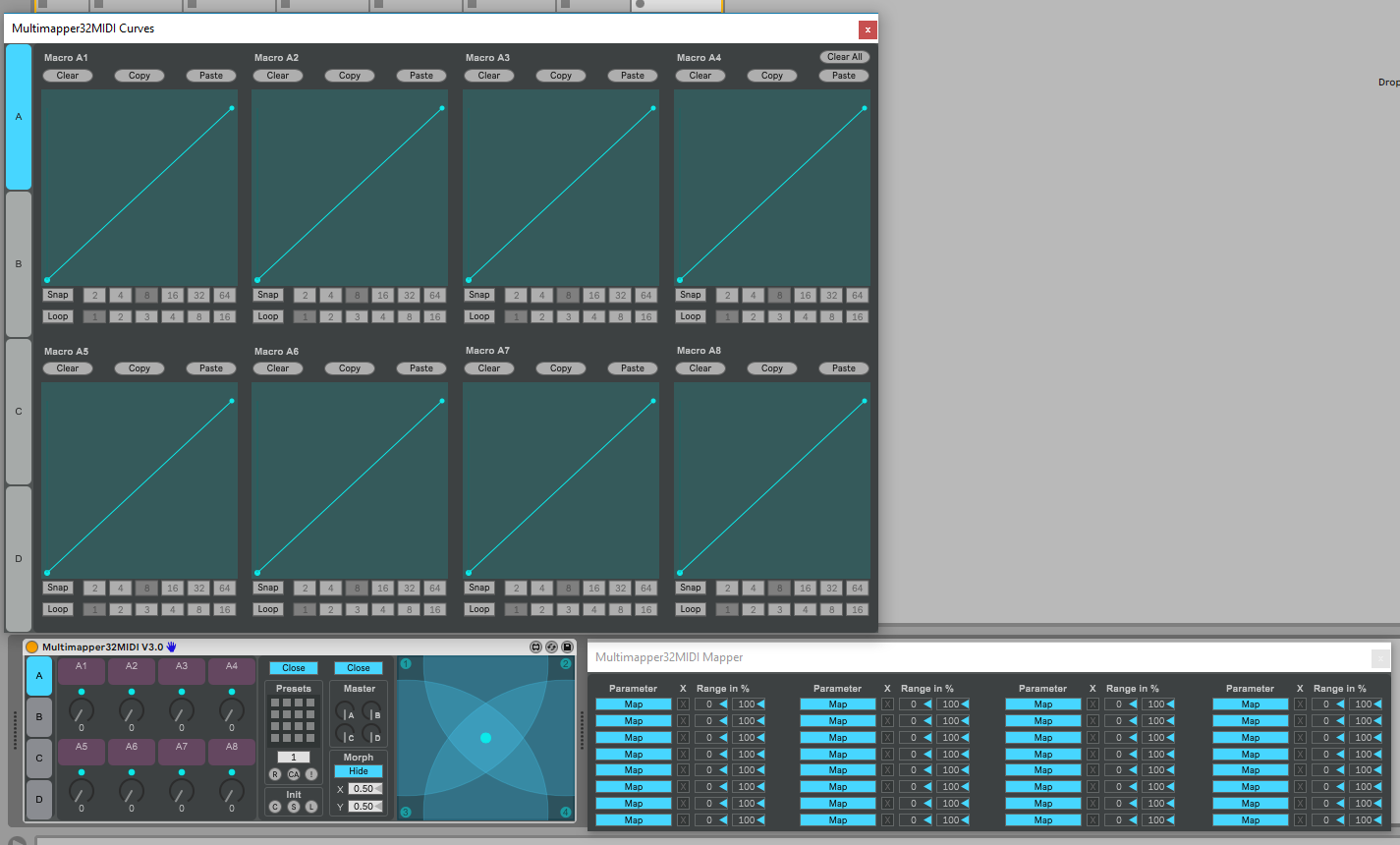Click the blue hand icon beside device title
The height and width of the screenshot is (845, 1400).
click(171, 647)
